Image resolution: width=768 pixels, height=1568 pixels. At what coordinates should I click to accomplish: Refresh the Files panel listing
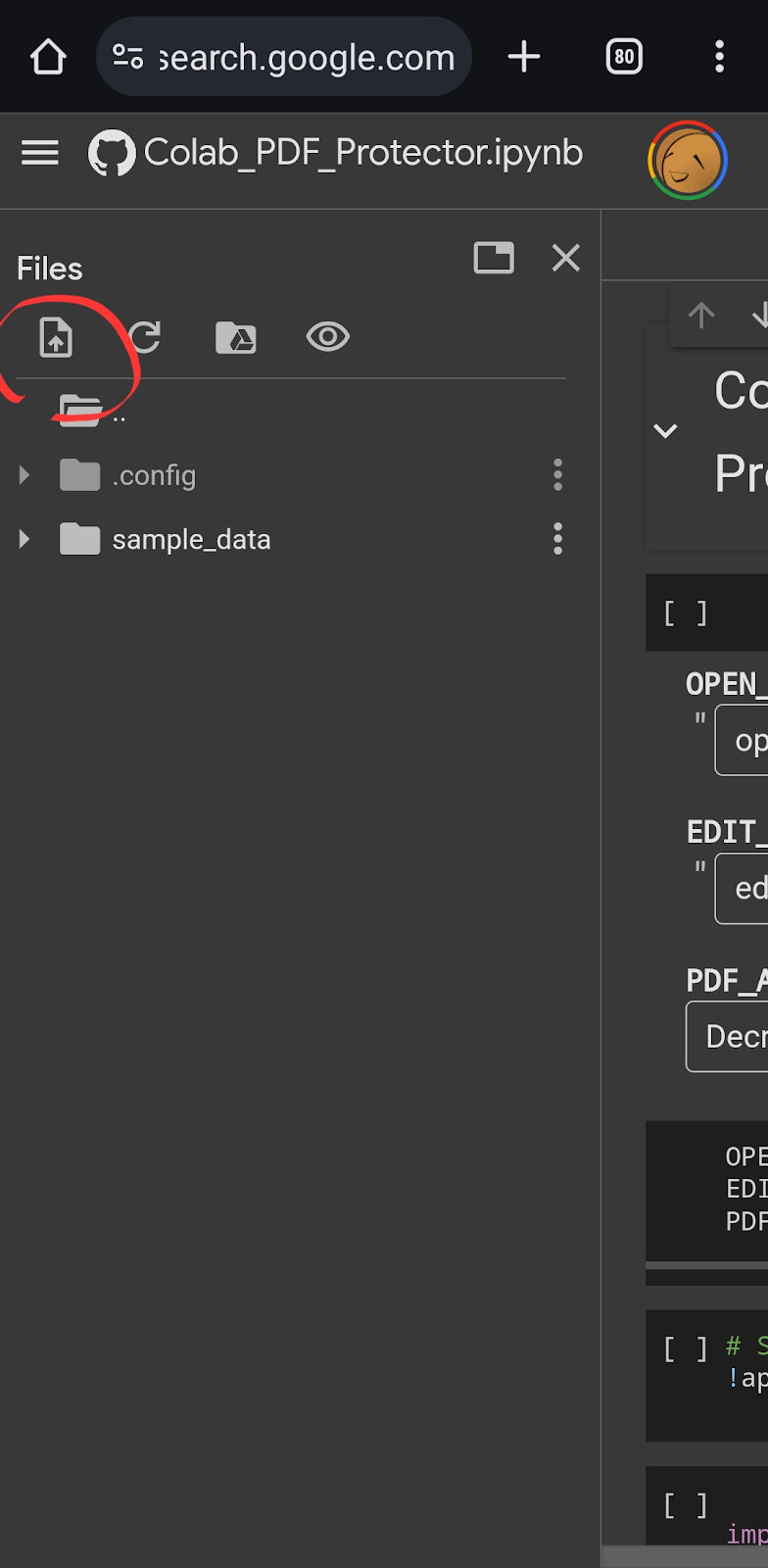(145, 338)
